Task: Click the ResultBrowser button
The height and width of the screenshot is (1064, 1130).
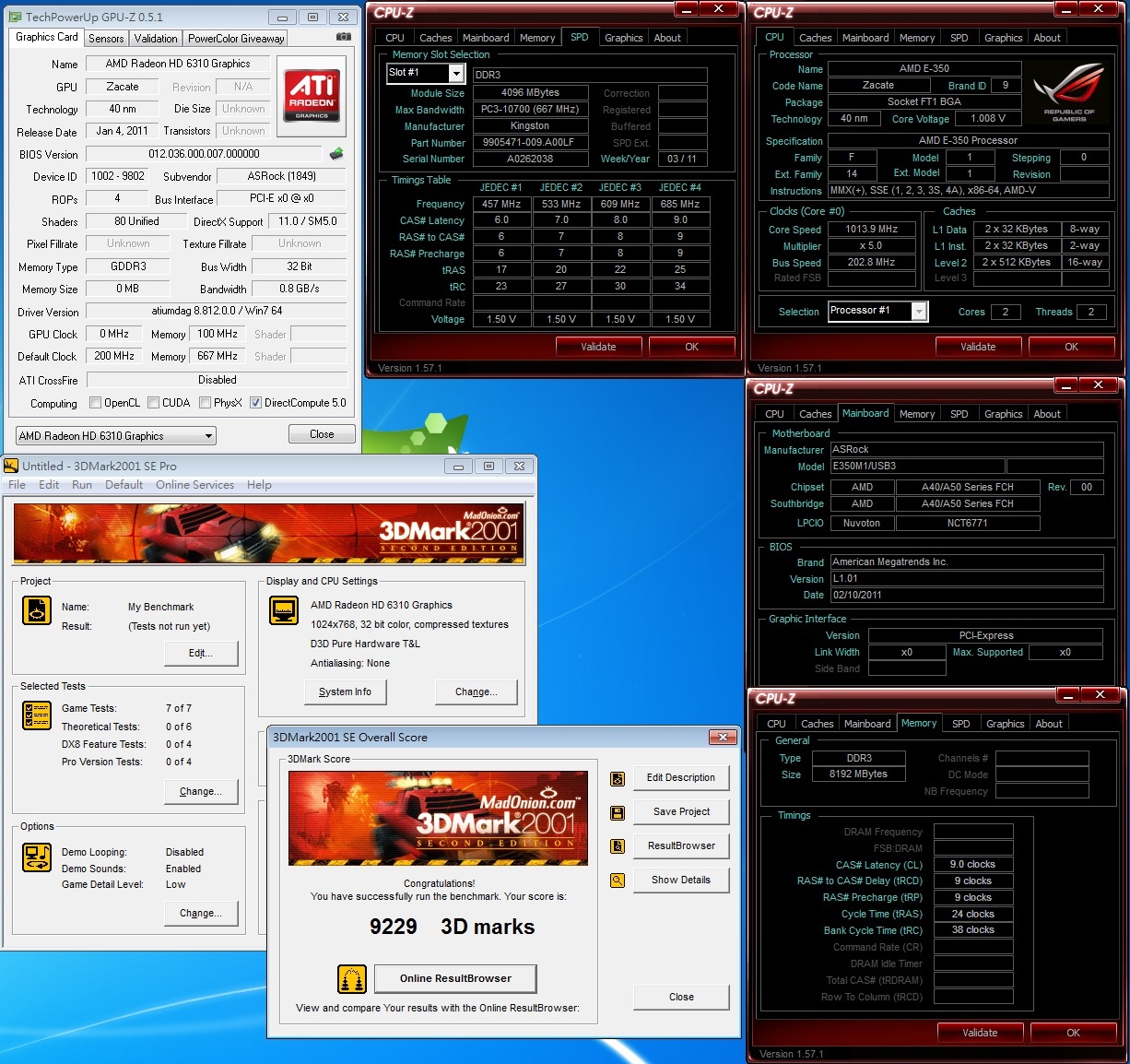Action: click(680, 845)
